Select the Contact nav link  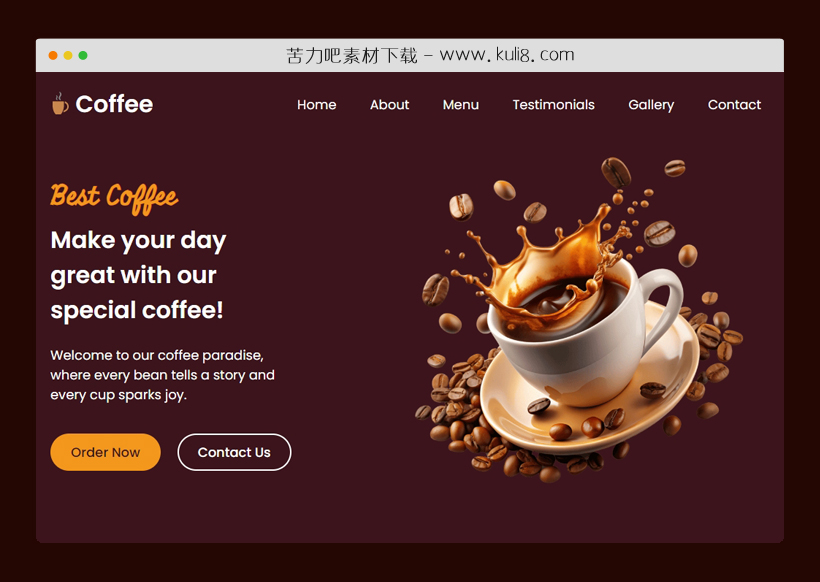pyautogui.click(x=734, y=105)
